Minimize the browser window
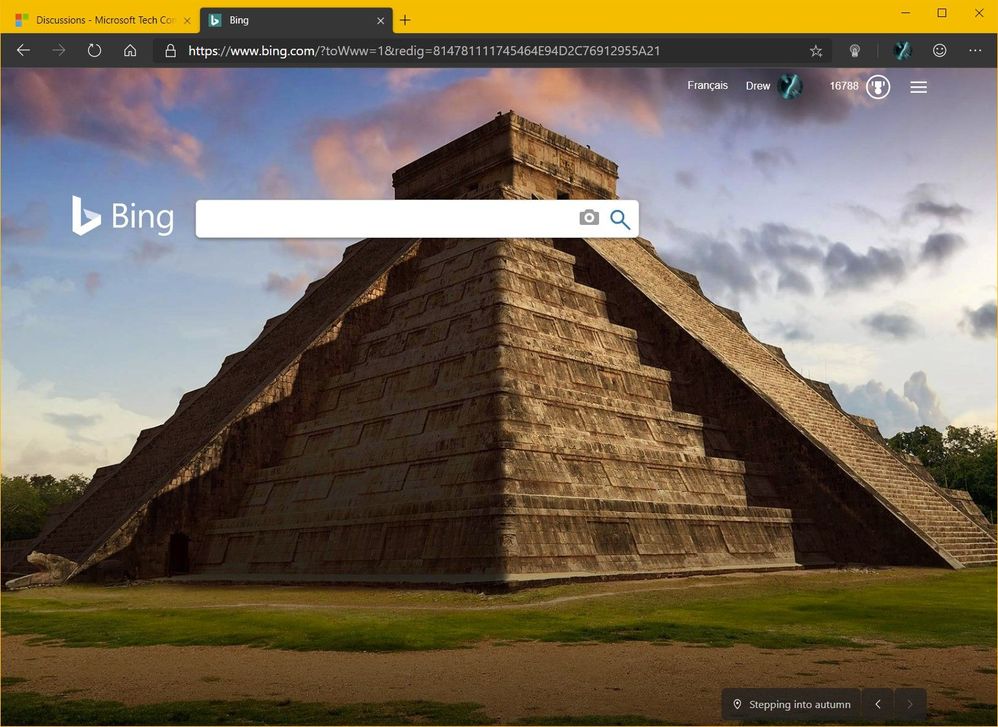This screenshot has height=727, width=998. [x=906, y=13]
